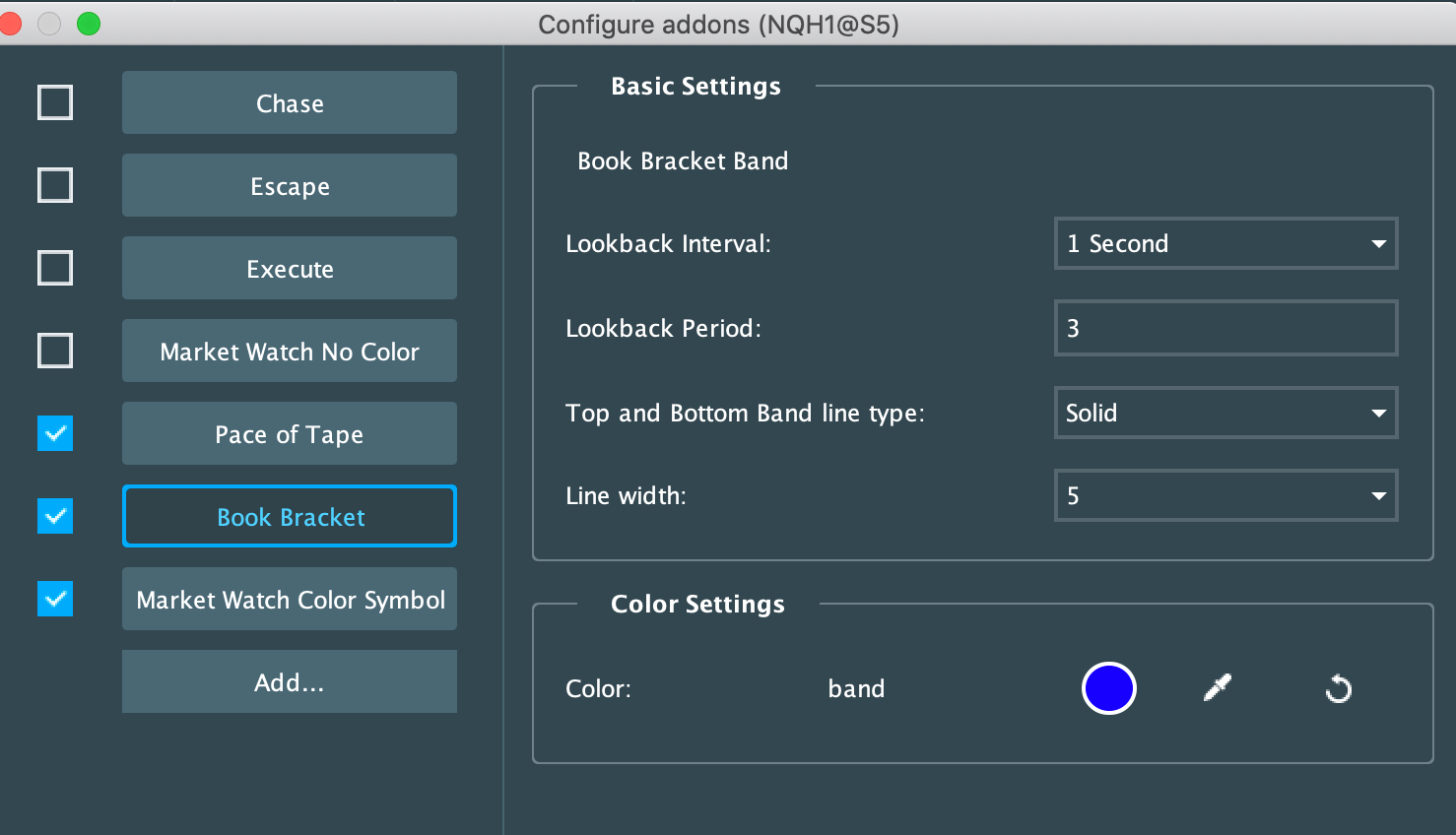The height and width of the screenshot is (835, 1456).
Task: Select the Chase addon button
Action: click(x=289, y=102)
